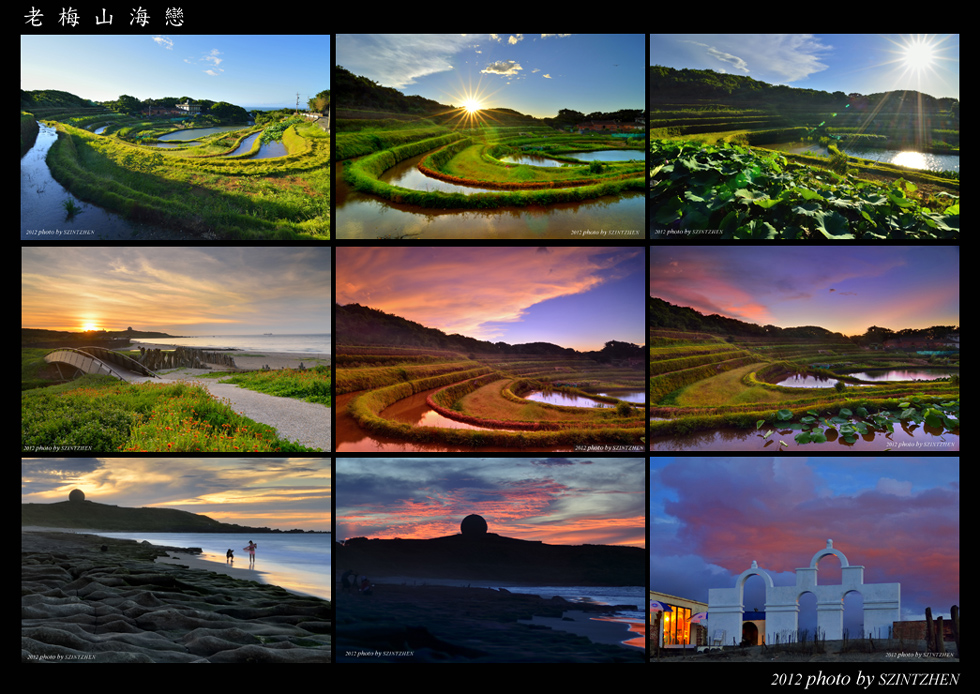The height and width of the screenshot is (694, 980).
Task: Click the setting sun in the coastal path photo
Action: (89, 324)
